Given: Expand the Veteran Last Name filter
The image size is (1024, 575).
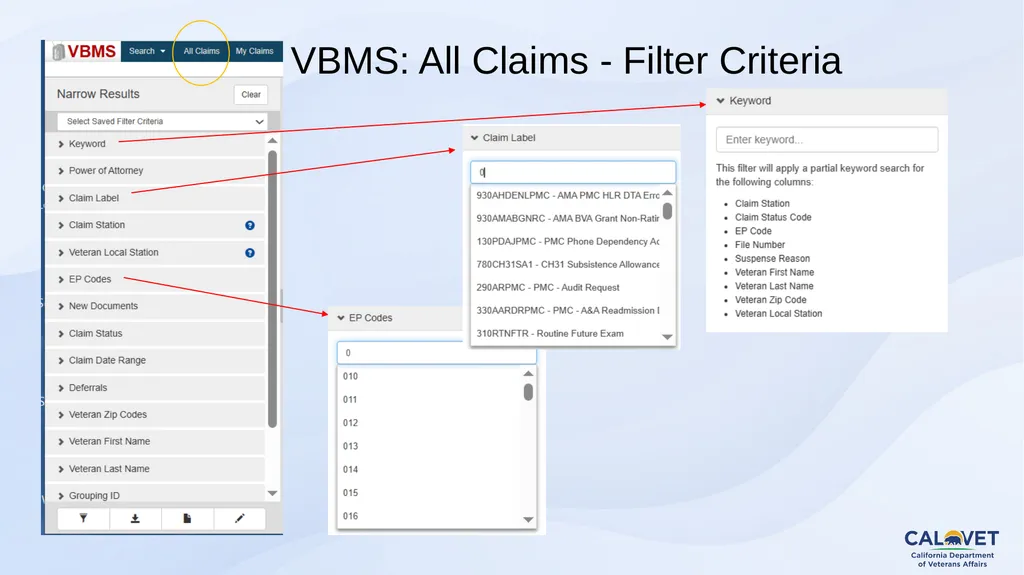Looking at the screenshot, I should click(x=155, y=468).
